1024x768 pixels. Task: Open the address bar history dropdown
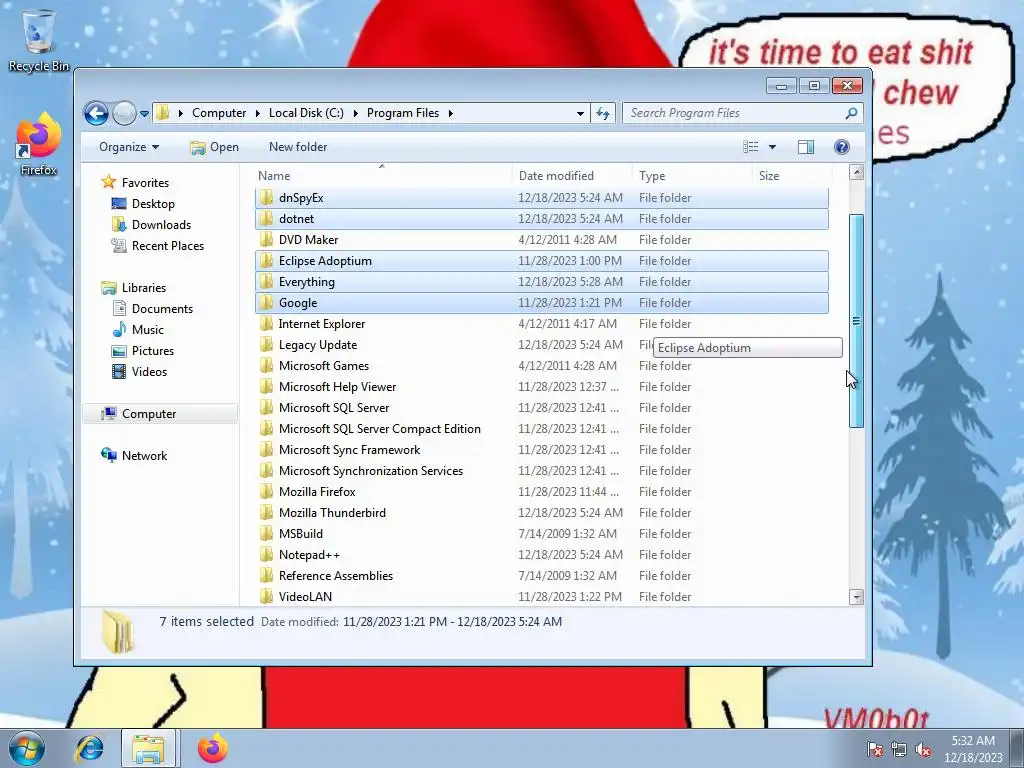pos(580,114)
